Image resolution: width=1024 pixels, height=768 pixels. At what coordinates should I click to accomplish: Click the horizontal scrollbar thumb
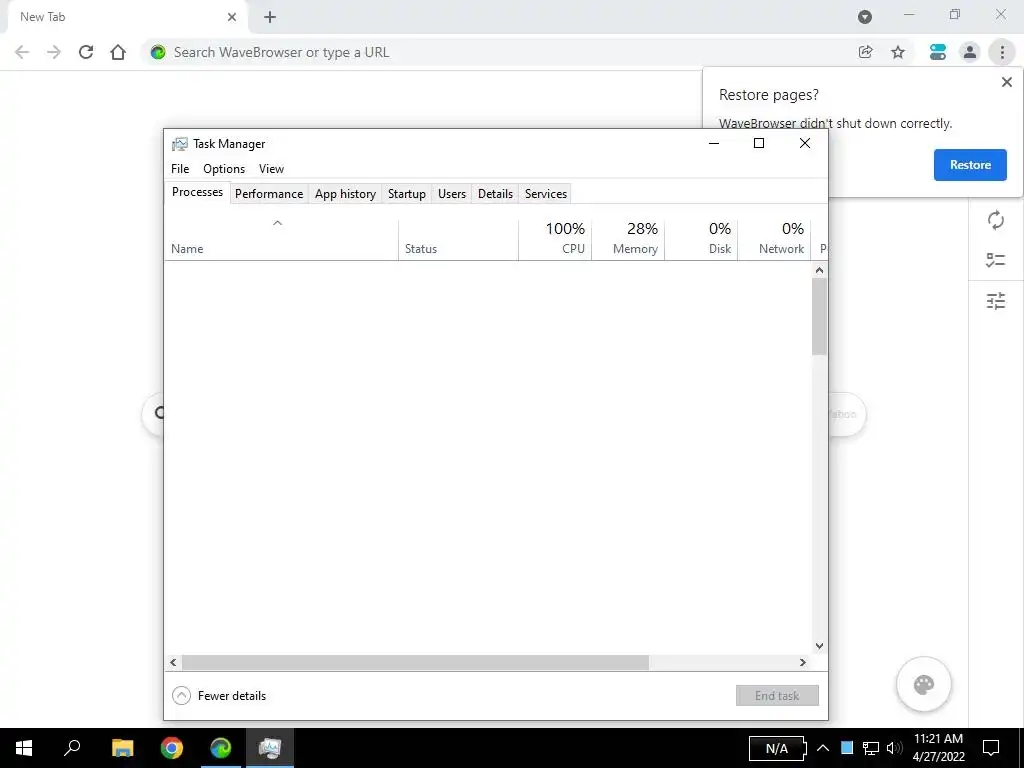click(x=415, y=662)
